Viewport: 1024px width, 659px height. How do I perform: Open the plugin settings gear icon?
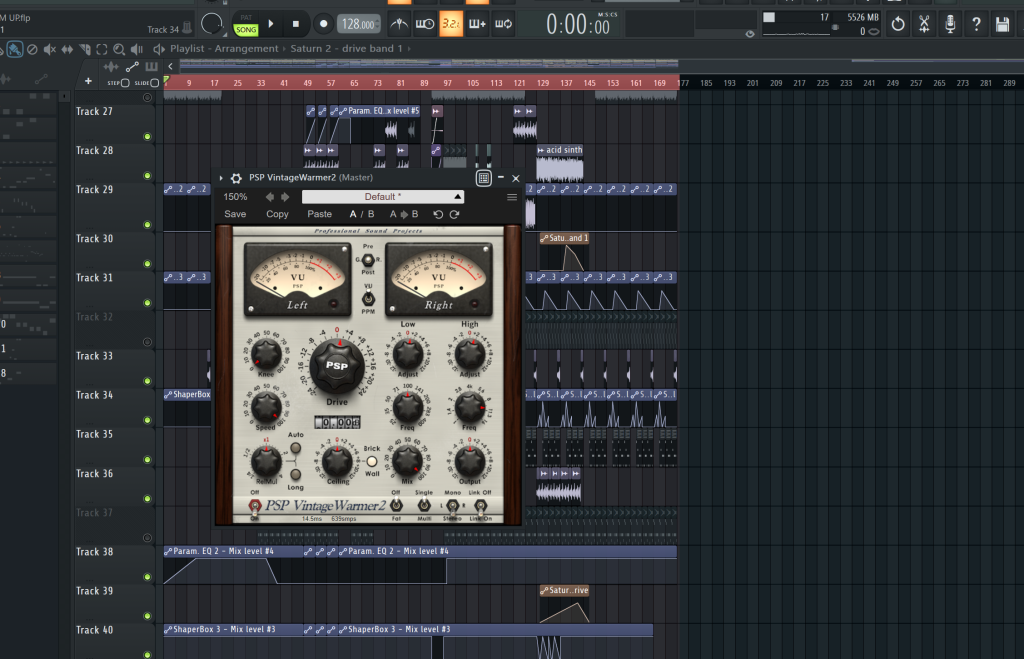click(236, 178)
